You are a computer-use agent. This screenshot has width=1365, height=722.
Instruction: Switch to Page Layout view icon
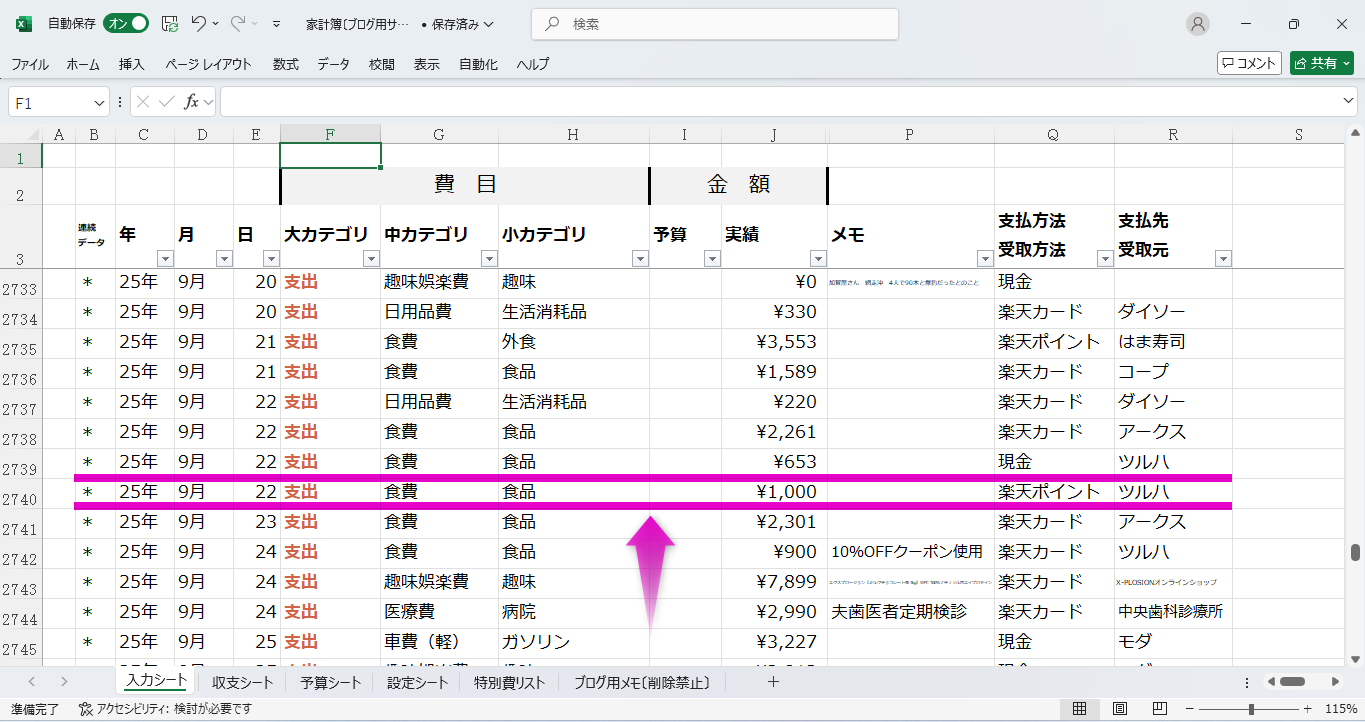tap(1119, 709)
